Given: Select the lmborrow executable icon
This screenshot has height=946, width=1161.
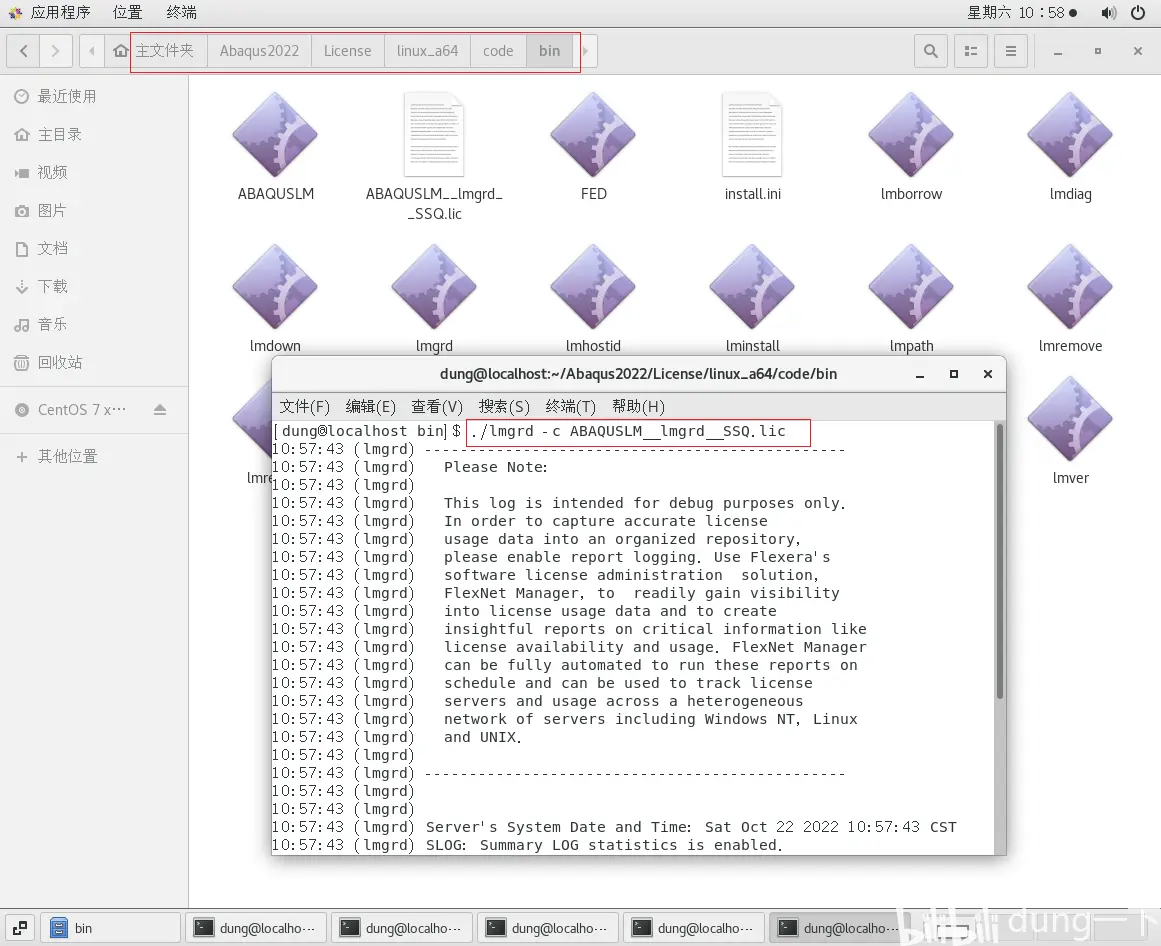Looking at the screenshot, I should click(911, 135).
